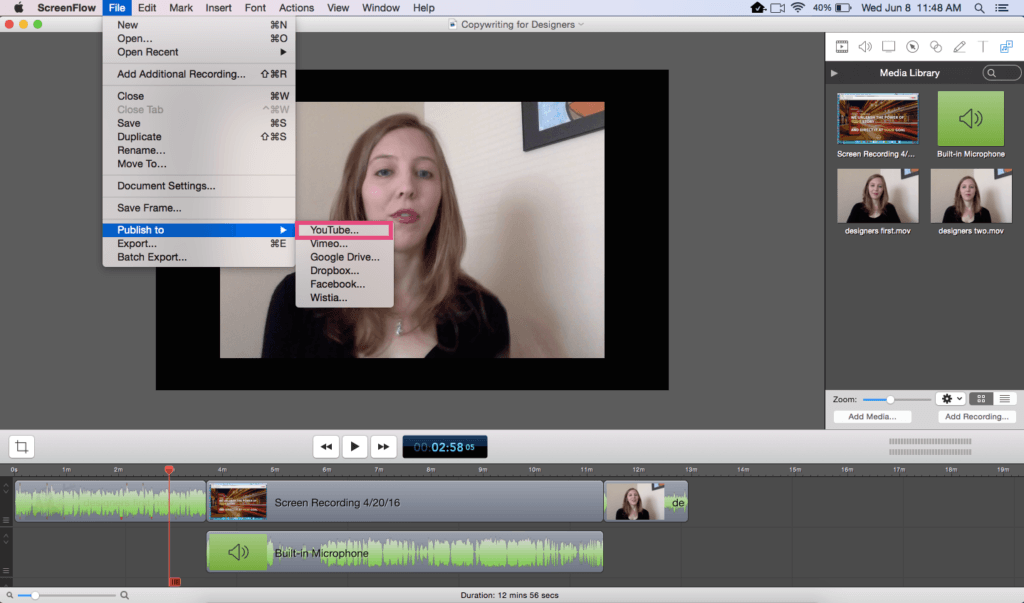Select the designers first.mov thumbnail

[877, 196]
